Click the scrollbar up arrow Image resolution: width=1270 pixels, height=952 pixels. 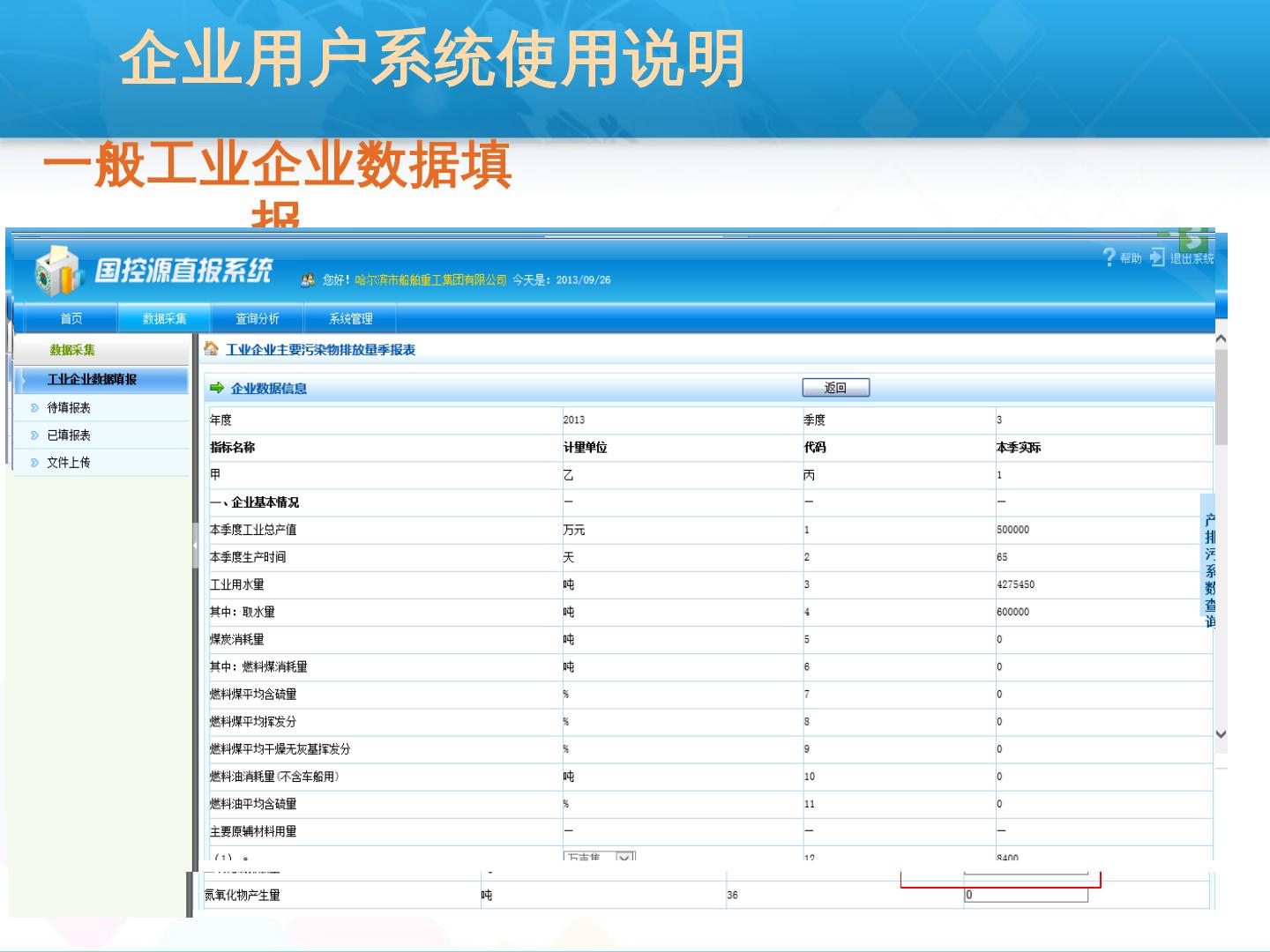click(1221, 339)
